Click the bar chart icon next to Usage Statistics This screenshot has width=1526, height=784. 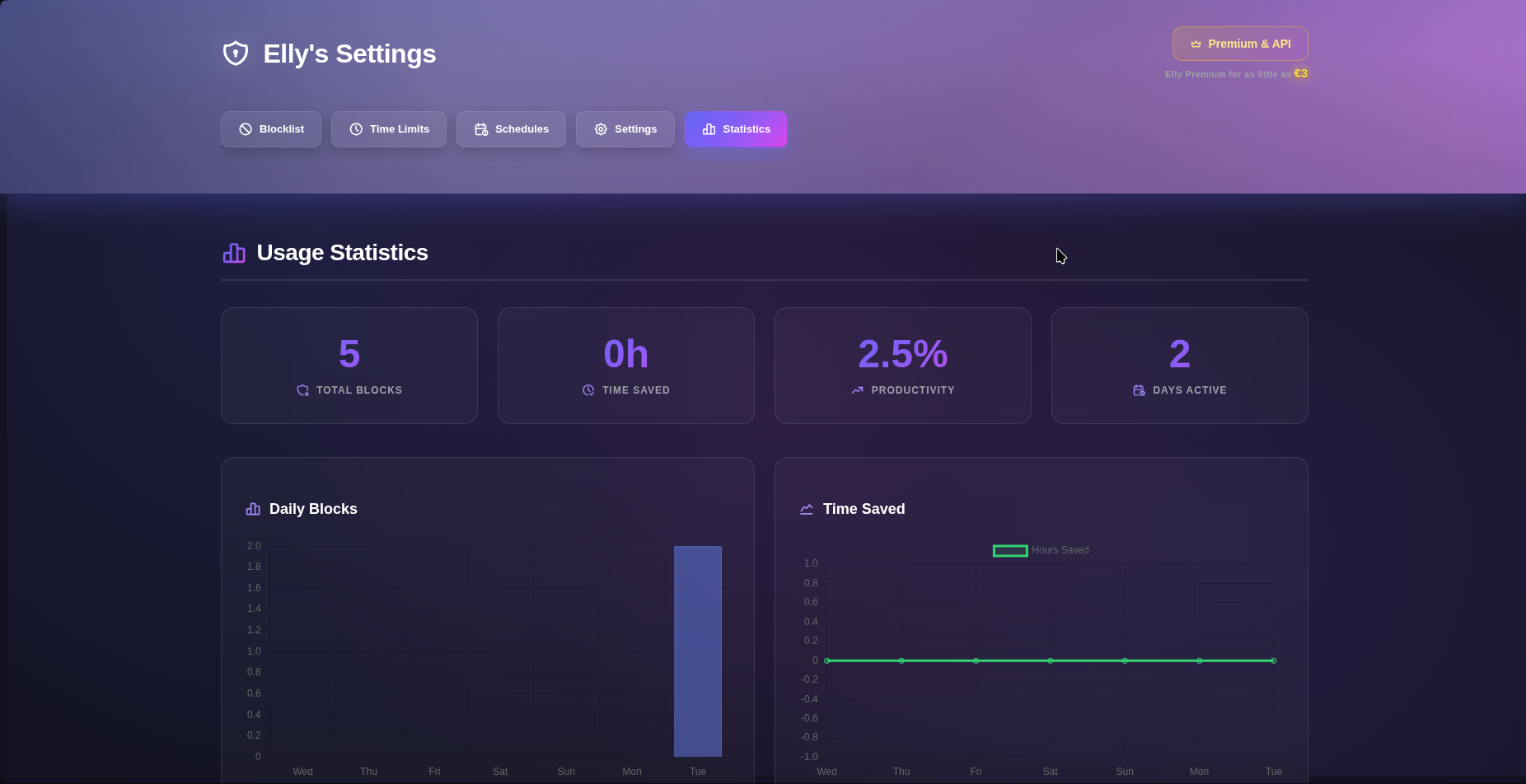click(234, 253)
